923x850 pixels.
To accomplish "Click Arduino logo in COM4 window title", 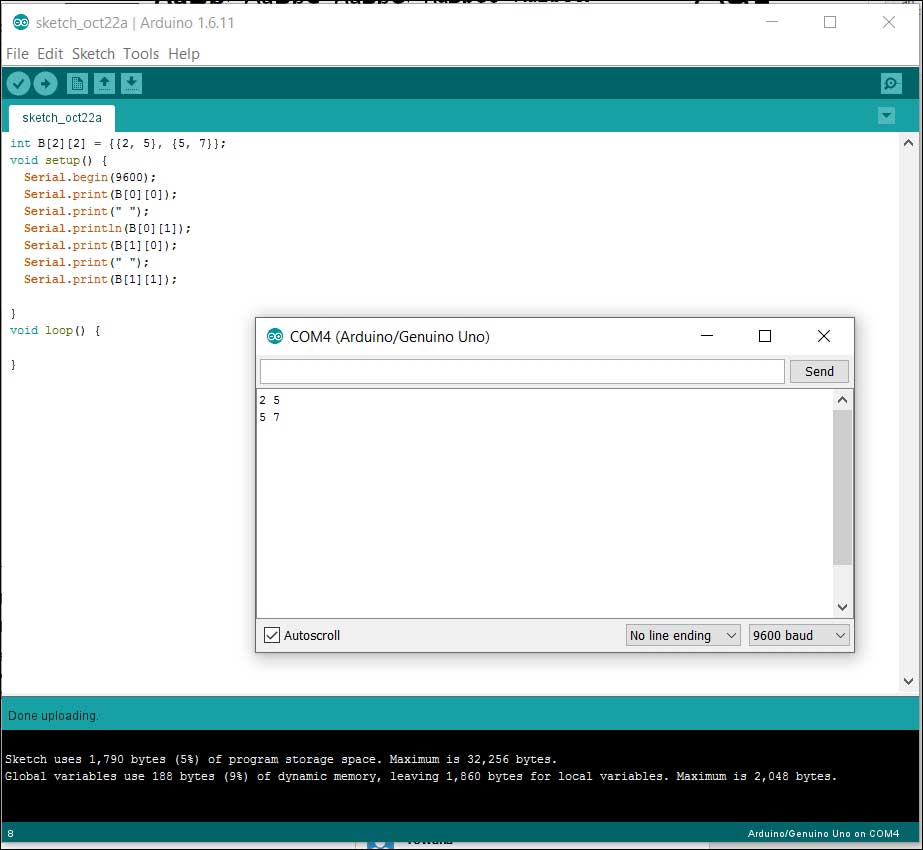I will 275,337.
